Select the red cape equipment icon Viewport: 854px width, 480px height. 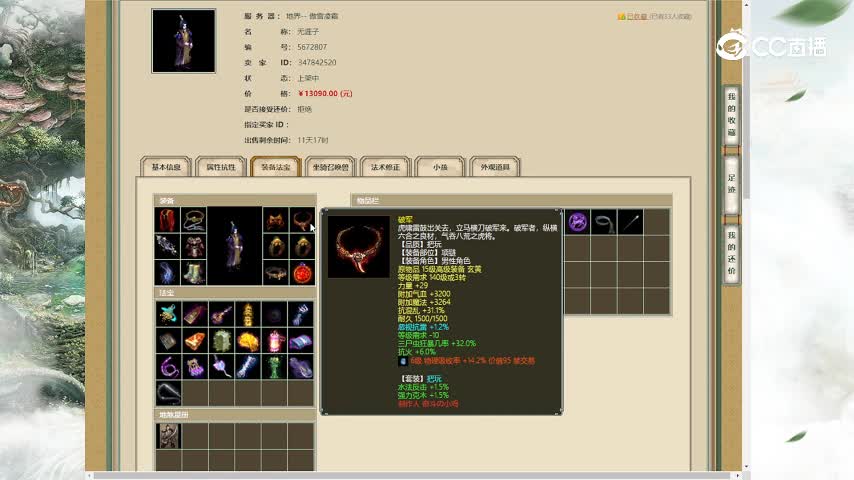pyautogui.click(x=167, y=220)
